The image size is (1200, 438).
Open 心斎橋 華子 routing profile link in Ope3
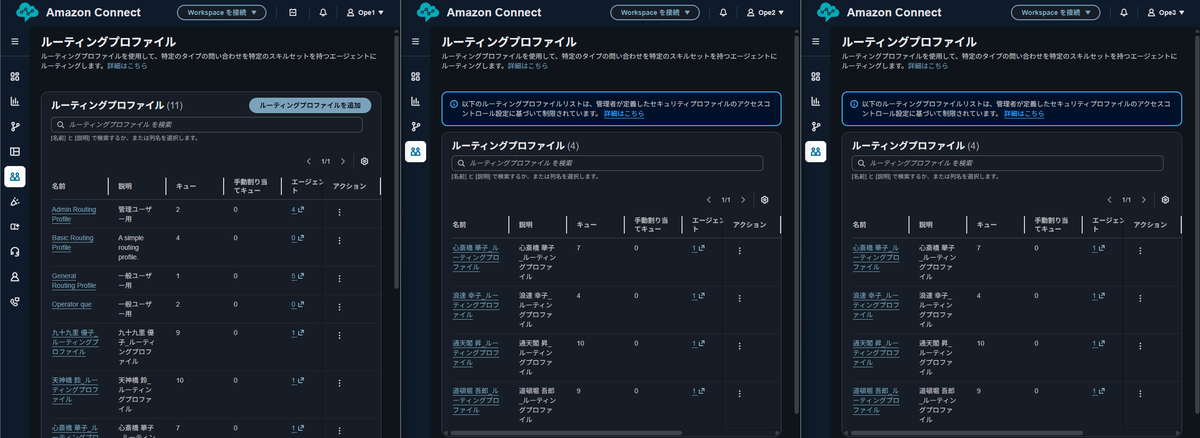[x=875, y=258]
